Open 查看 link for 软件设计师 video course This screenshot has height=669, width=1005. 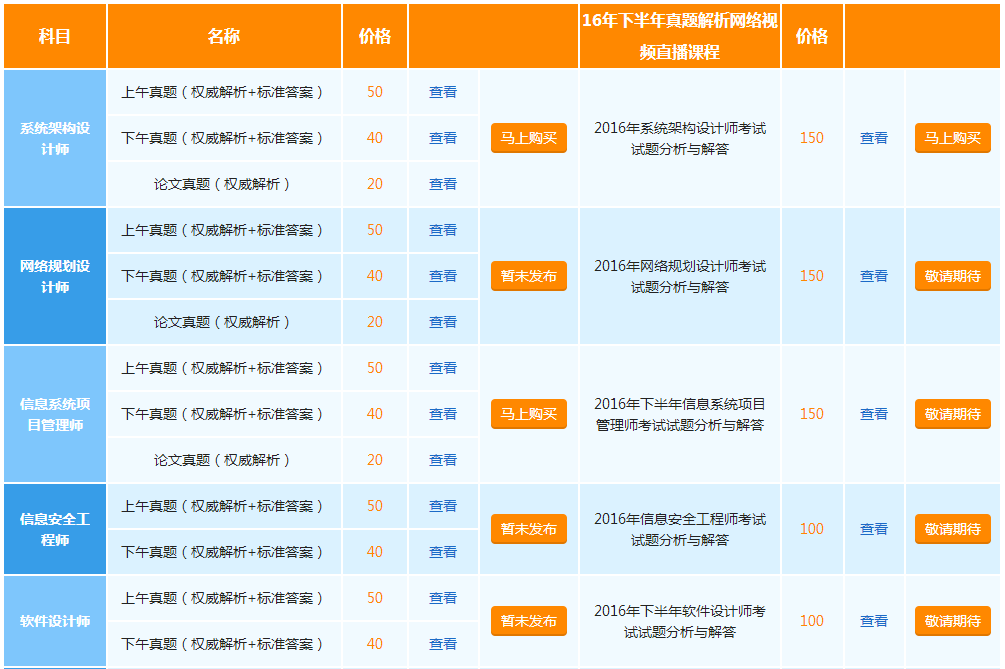pos(874,621)
